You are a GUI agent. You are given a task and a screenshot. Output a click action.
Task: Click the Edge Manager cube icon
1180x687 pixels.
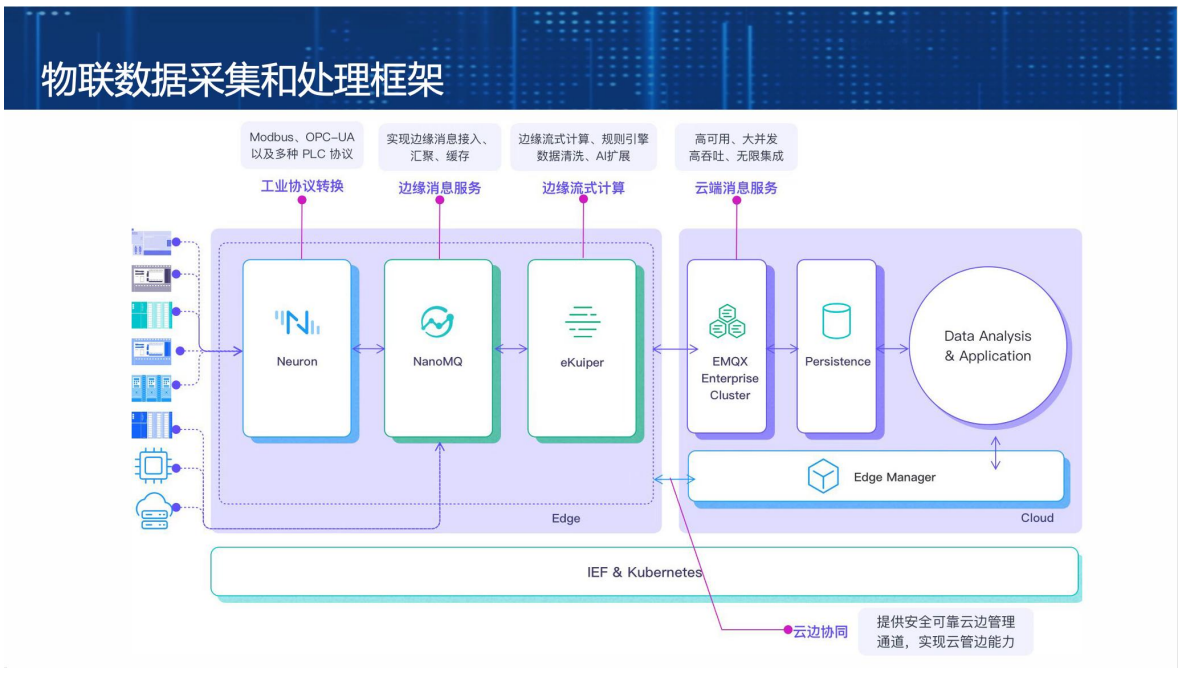click(x=823, y=476)
